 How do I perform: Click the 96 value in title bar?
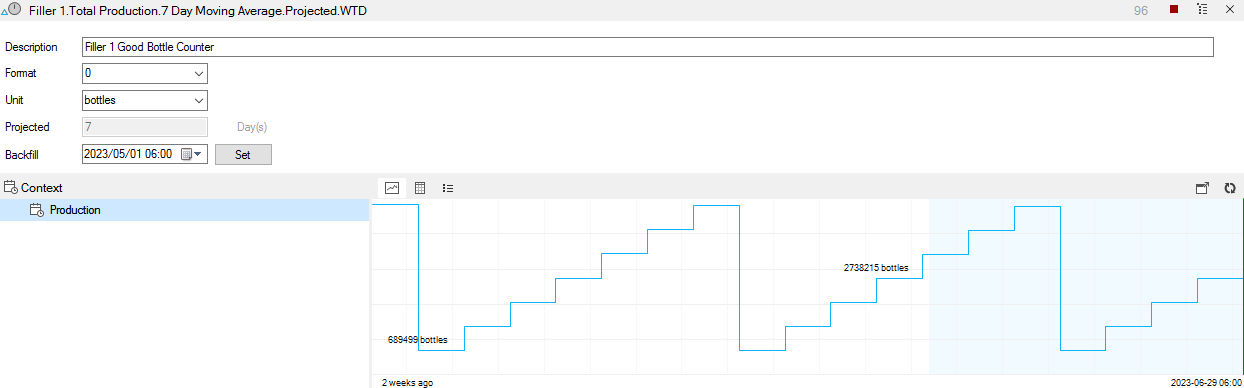pyautogui.click(x=1141, y=10)
